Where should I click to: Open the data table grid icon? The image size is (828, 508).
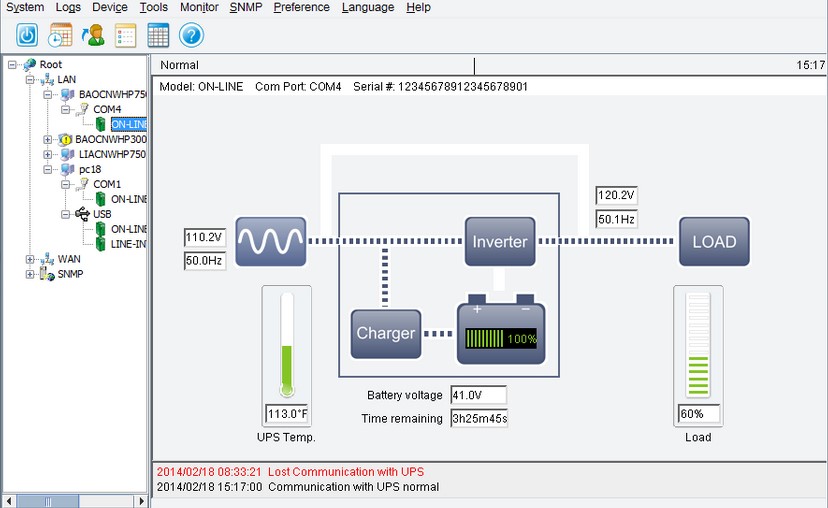(x=158, y=35)
